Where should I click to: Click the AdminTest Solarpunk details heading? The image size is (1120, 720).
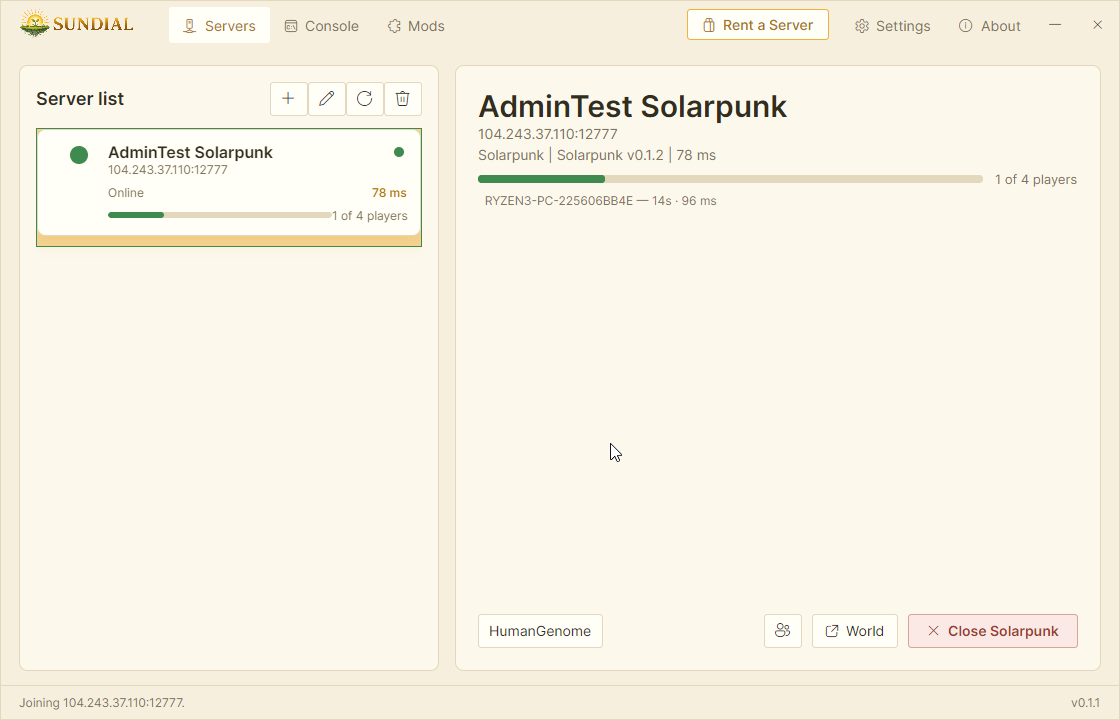(632, 106)
